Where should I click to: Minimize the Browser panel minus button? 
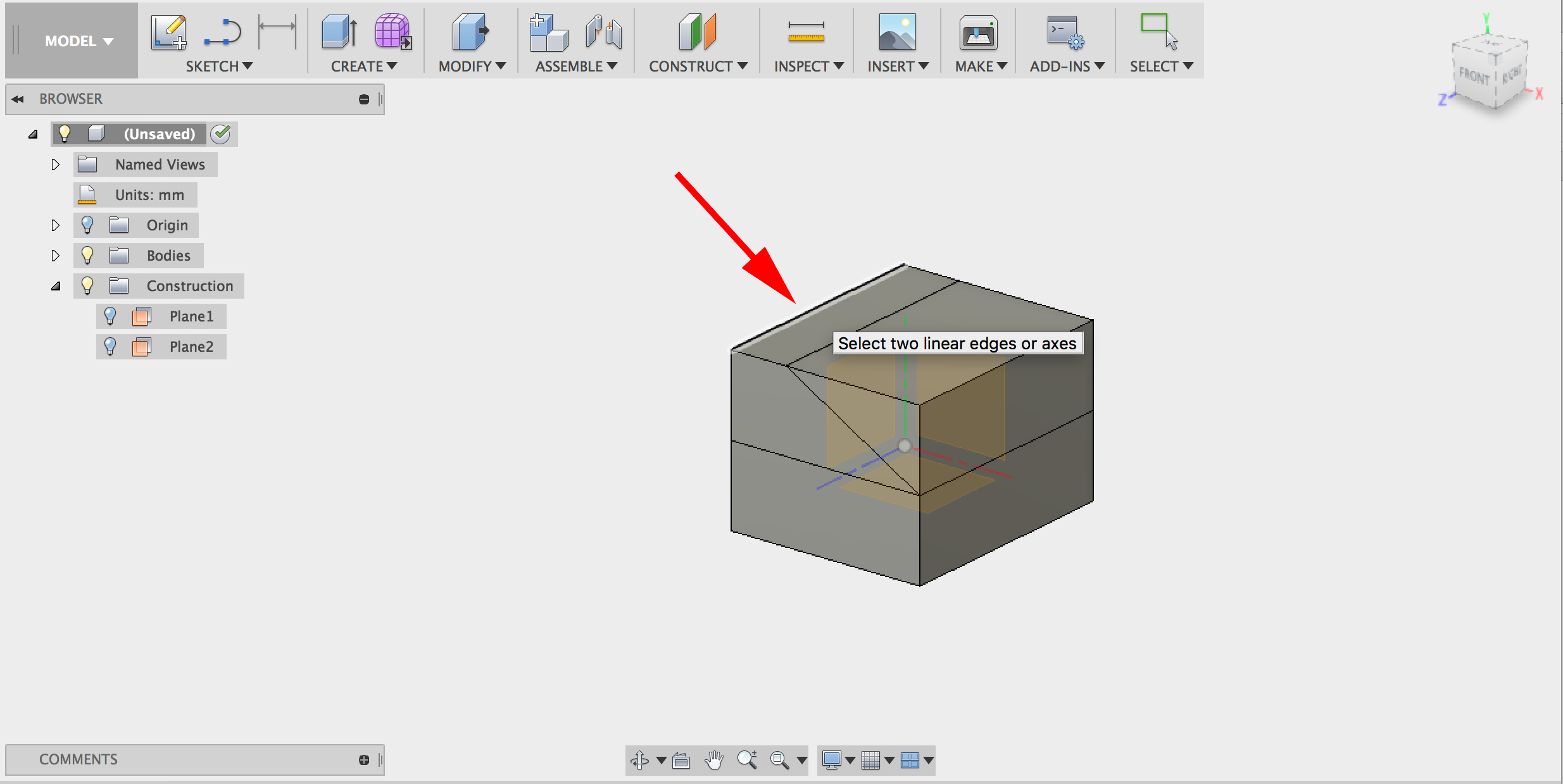point(364,99)
